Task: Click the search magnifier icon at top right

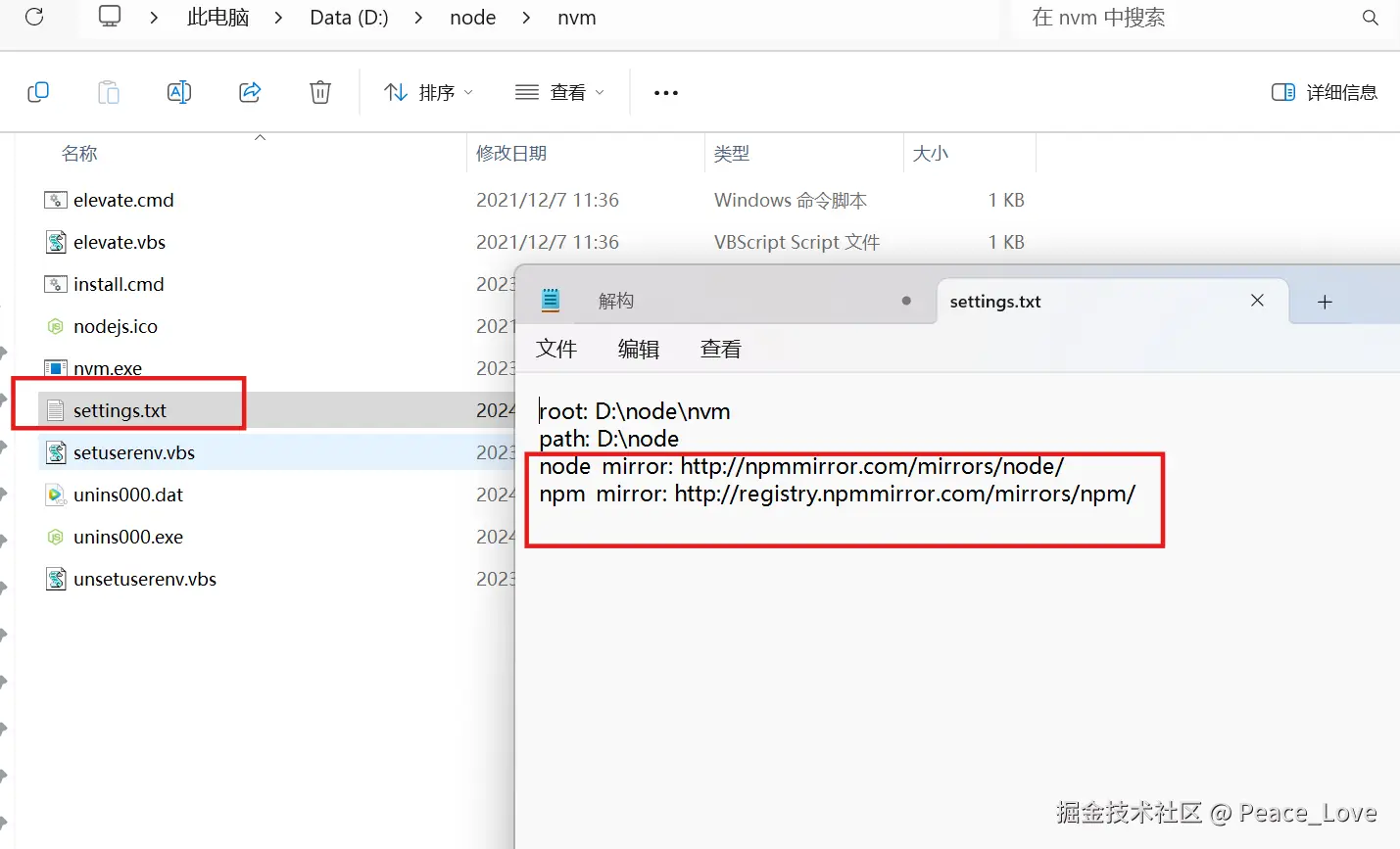Action: pyautogui.click(x=1369, y=17)
